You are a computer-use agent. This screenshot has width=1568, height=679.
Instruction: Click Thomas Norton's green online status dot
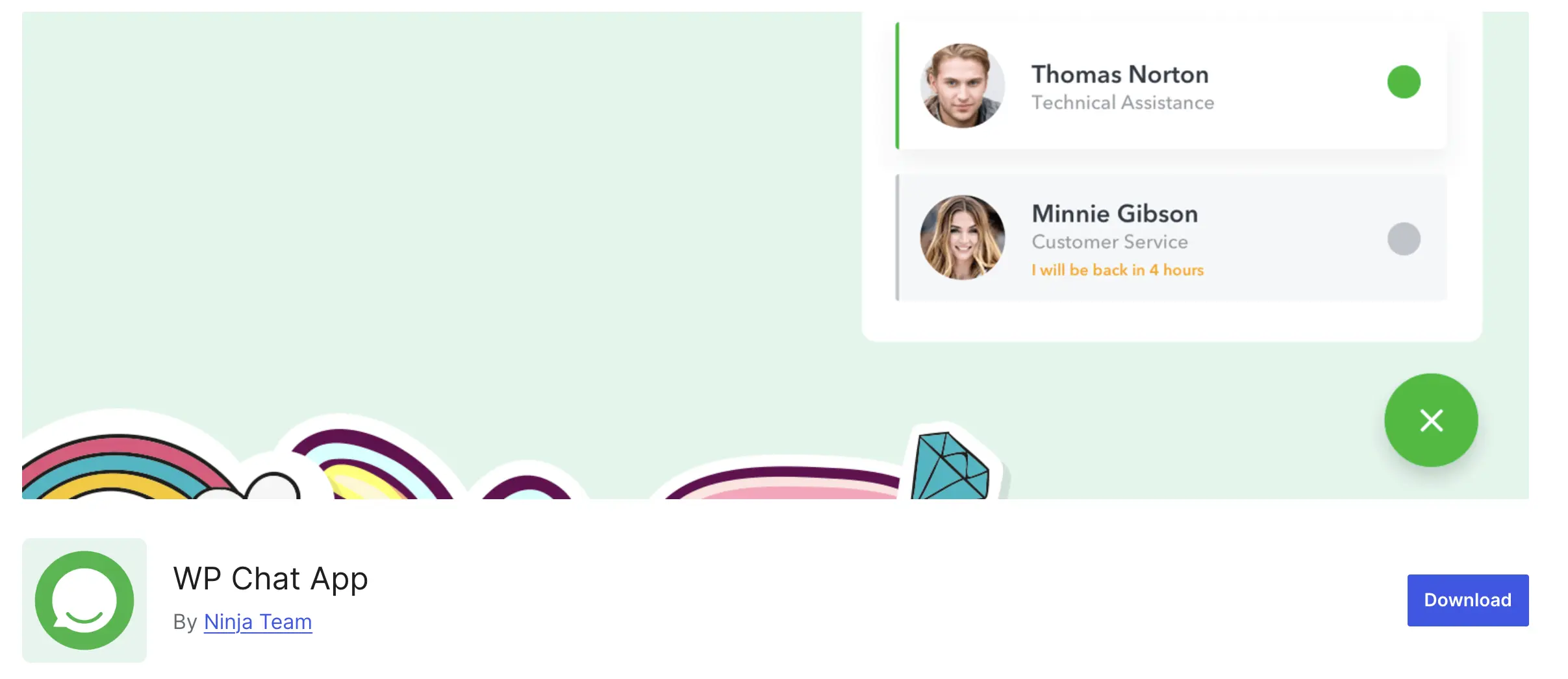point(1404,82)
